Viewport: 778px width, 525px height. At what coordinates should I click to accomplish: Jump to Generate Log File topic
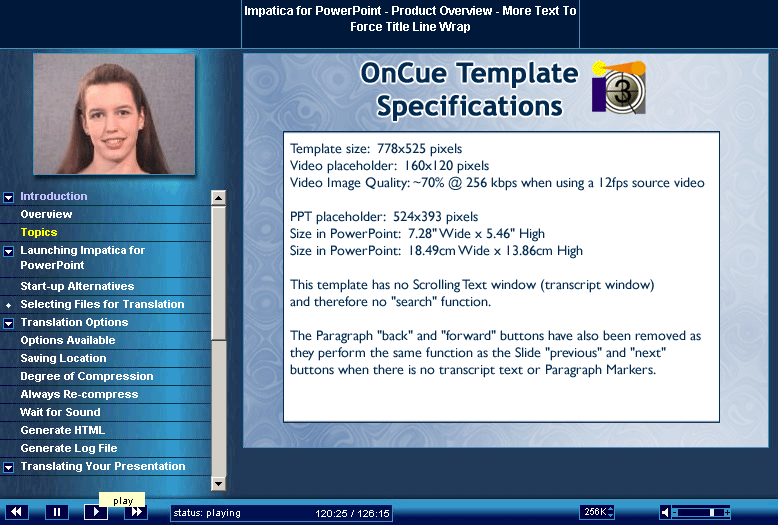click(x=69, y=448)
